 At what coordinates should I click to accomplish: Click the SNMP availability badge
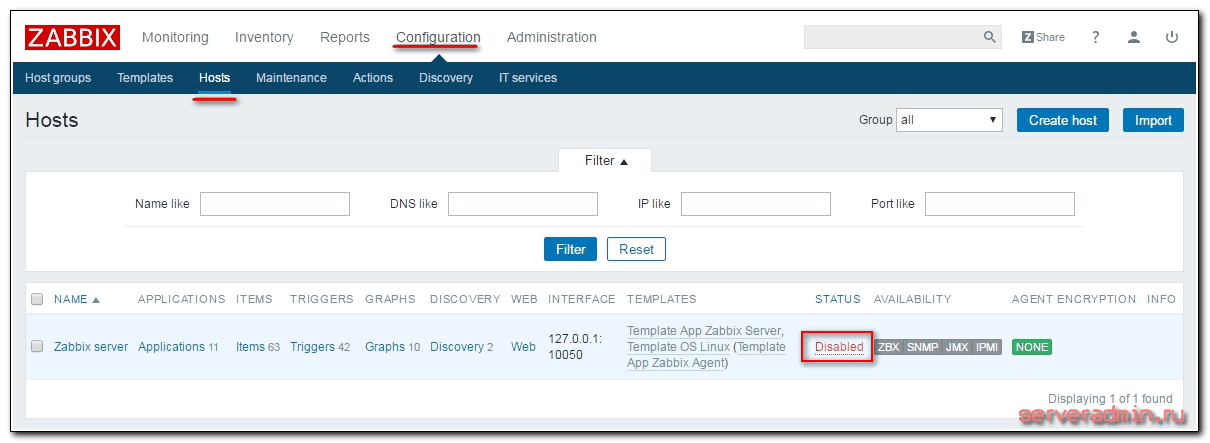[922, 347]
